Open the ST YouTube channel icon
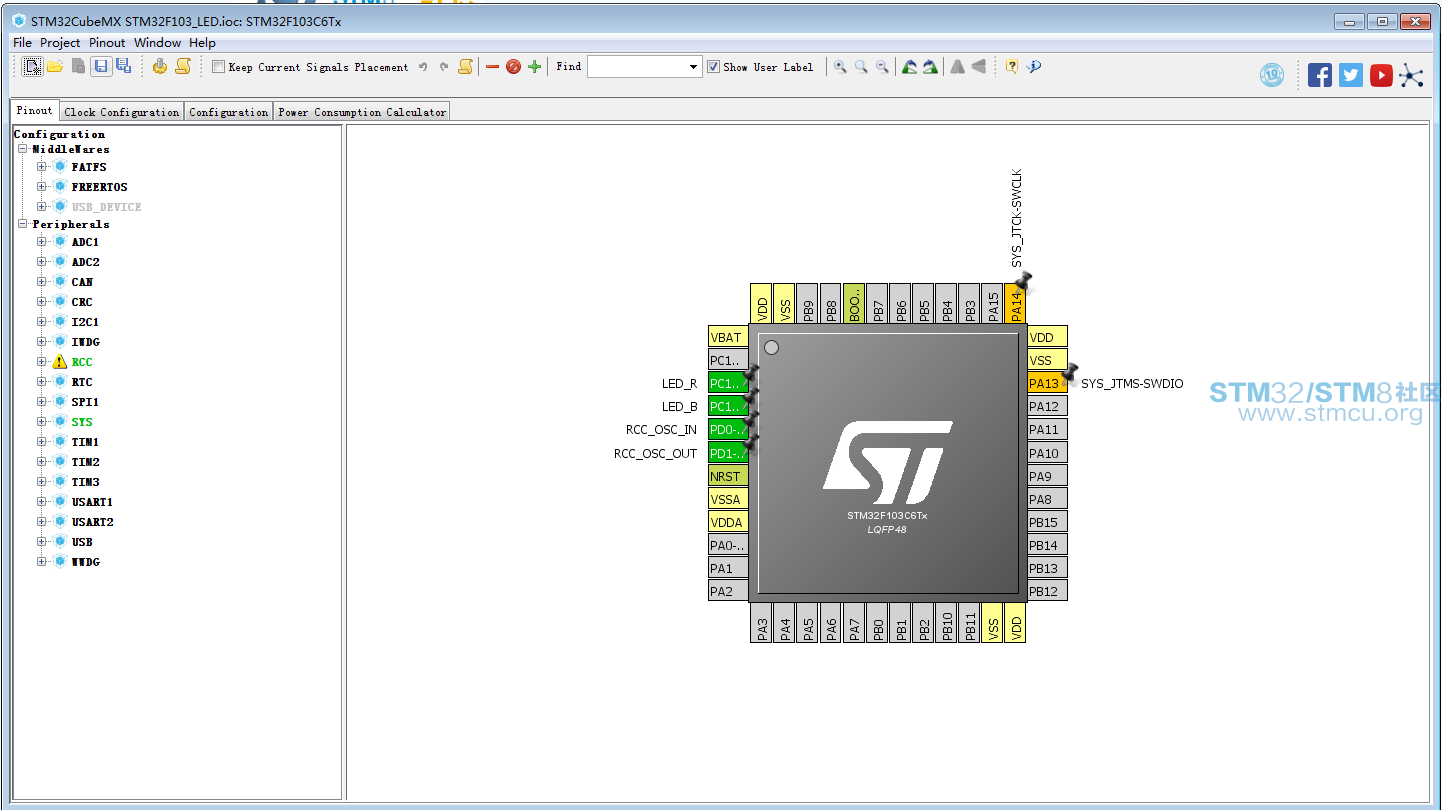This screenshot has height=810, width=1442. [1382, 75]
